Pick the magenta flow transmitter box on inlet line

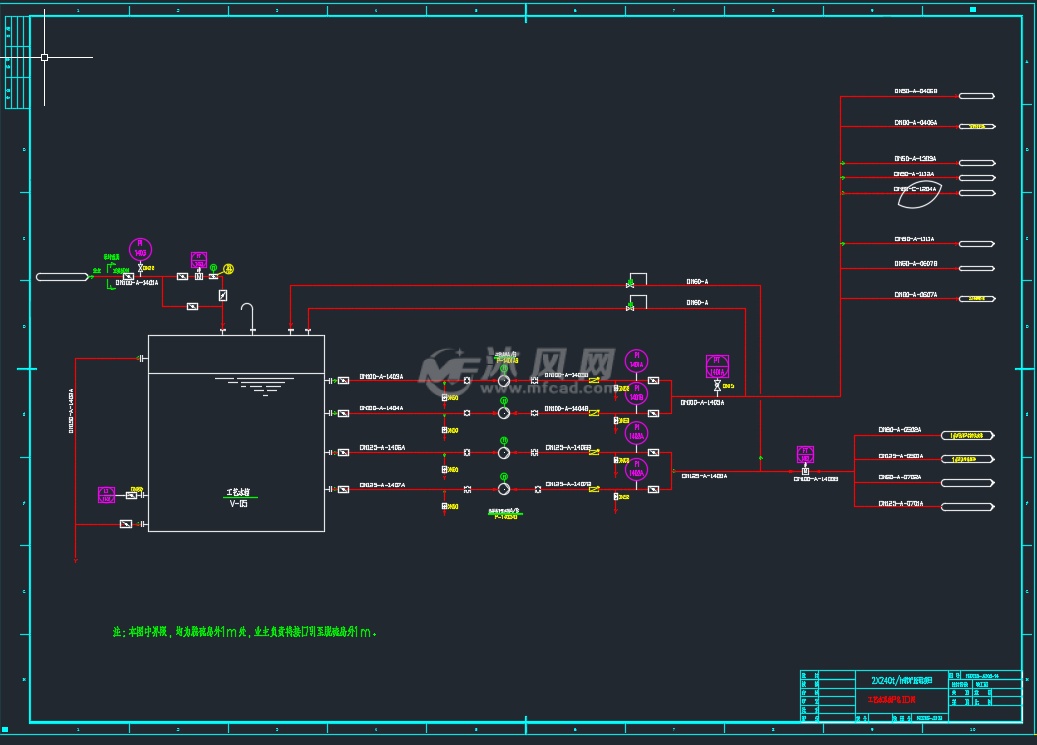pyautogui.click(x=198, y=259)
